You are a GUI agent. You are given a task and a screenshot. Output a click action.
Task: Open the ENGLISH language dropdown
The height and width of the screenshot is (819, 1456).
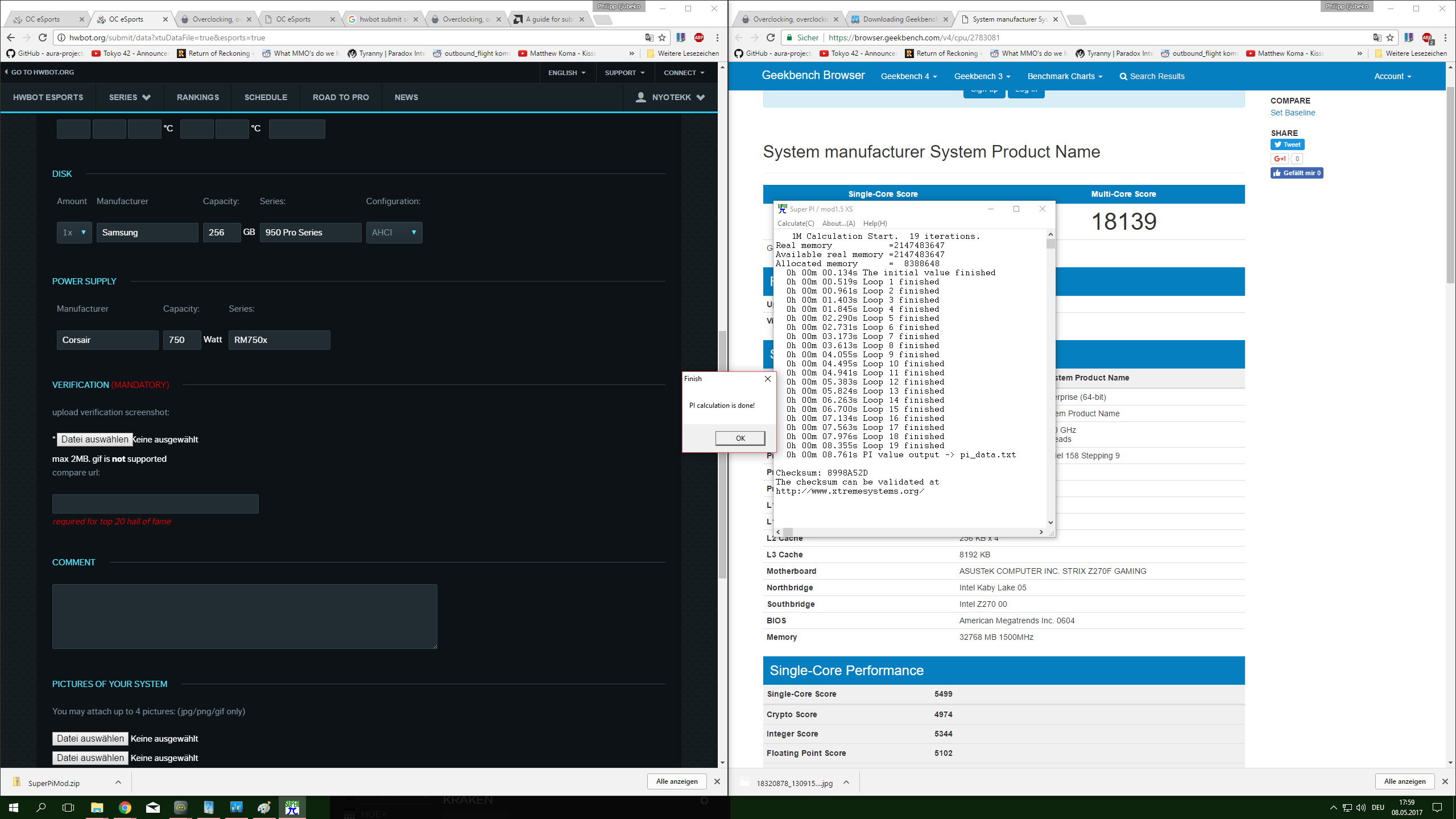tap(566, 73)
